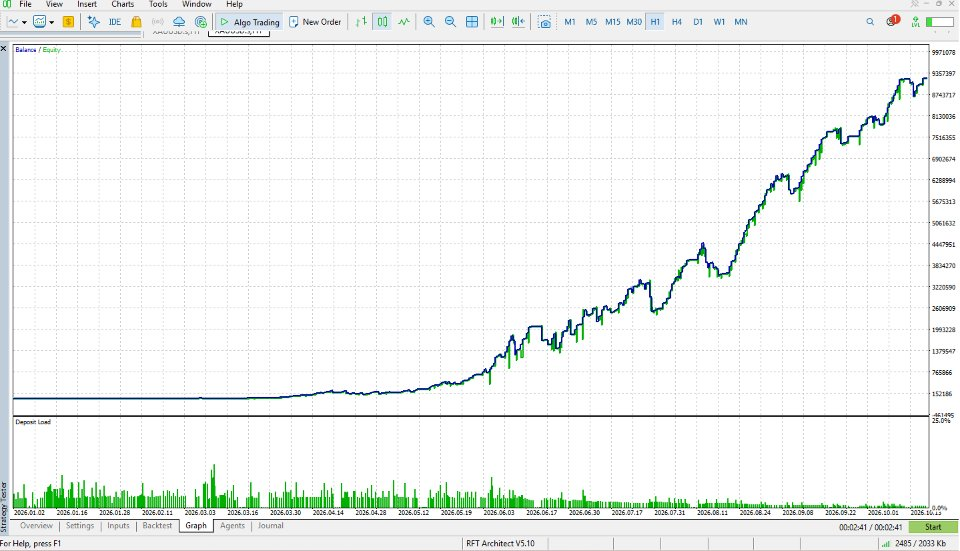
Task: Select the M1 timeframe
Action: pos(570,22)
